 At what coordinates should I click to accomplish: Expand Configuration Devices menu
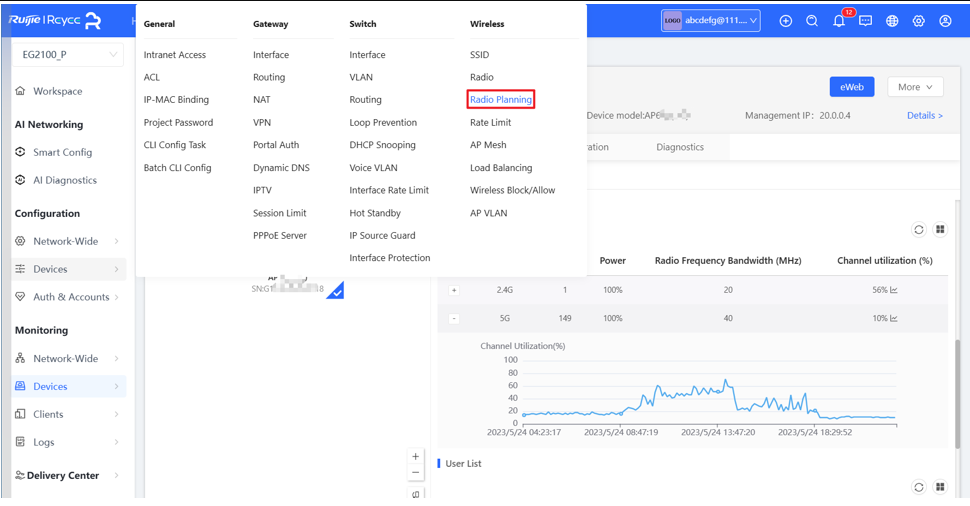click(x=68, y=269)
